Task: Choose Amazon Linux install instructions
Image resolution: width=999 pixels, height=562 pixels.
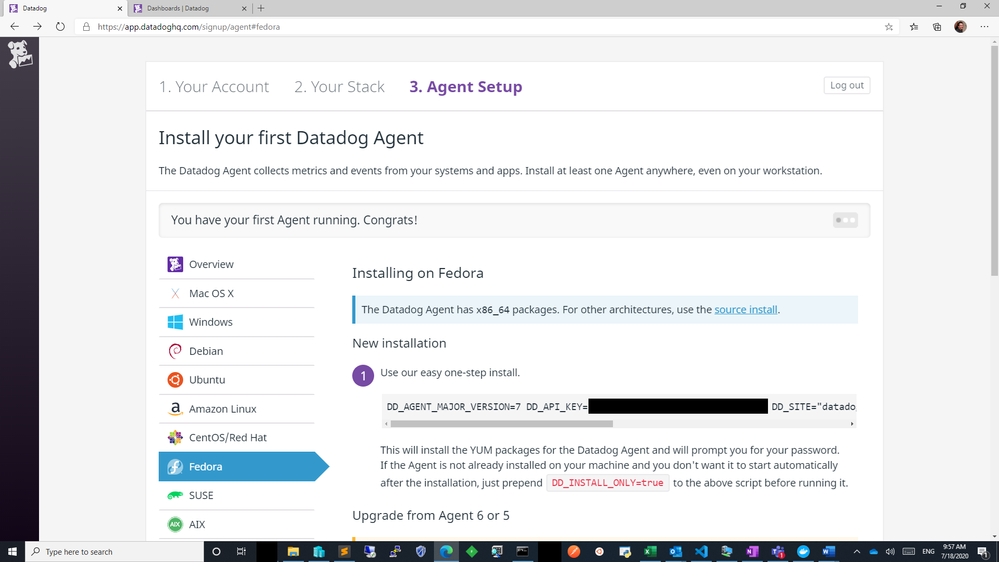Action: point(236,408)
